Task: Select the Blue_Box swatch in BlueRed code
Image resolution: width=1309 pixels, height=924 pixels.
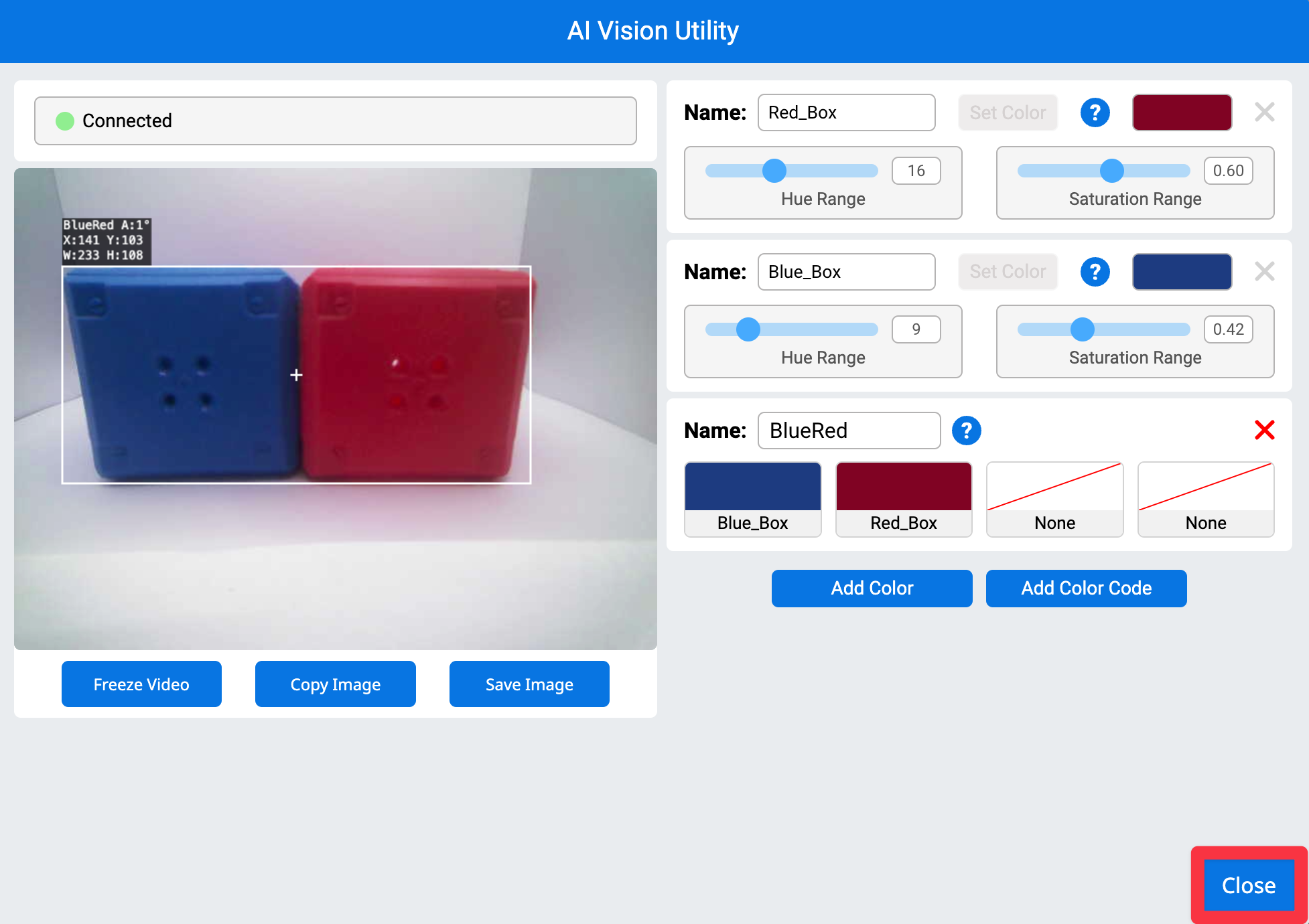Action: click(x=752, y=499)
